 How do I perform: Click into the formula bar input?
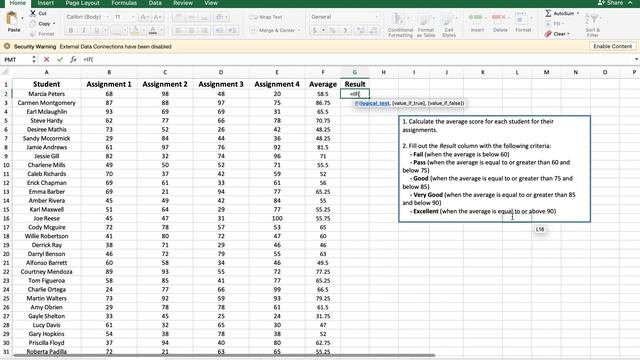click(x=357, y=60)
